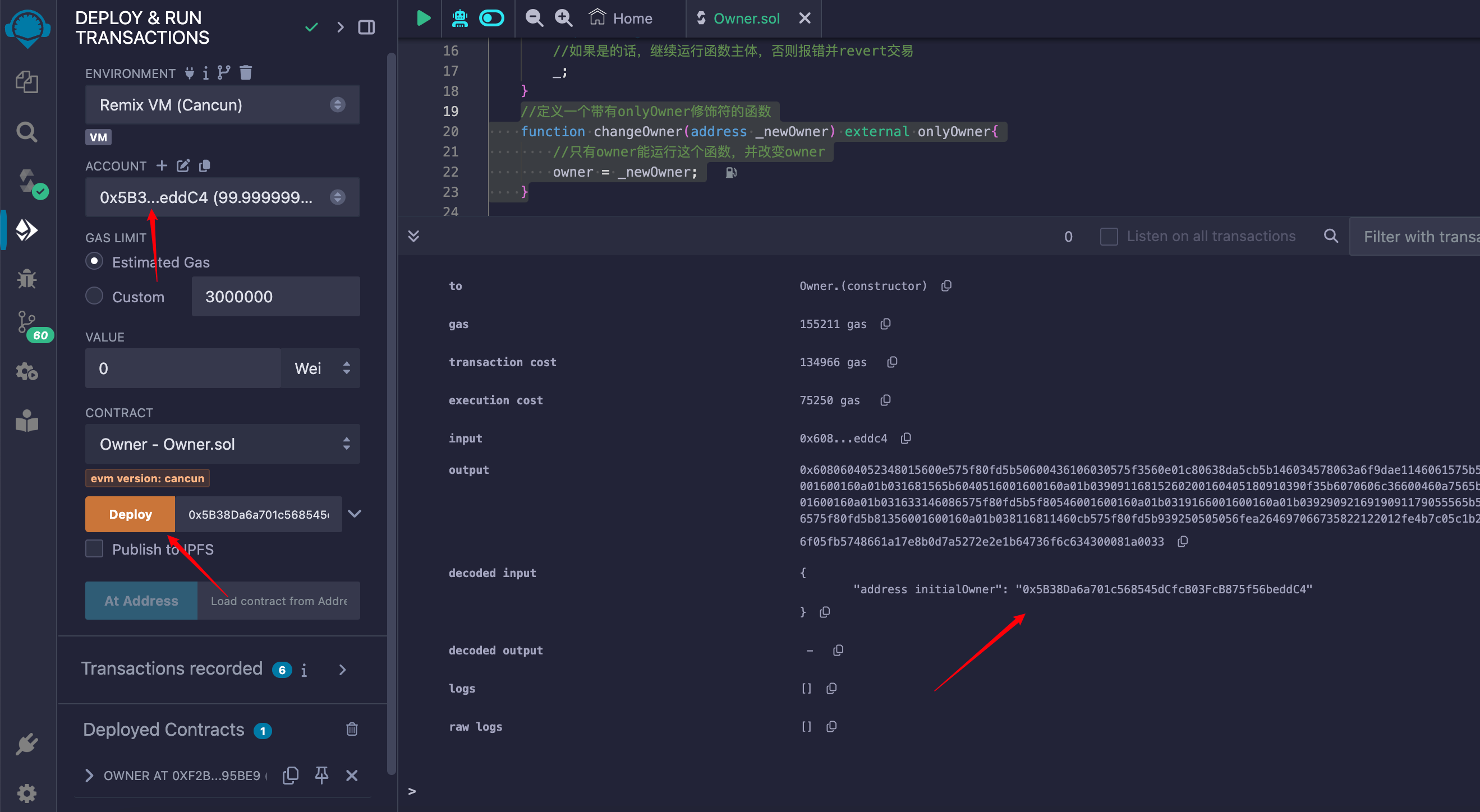Click the Deploy constructor address field
The width and height of the screenshot is (1480, 812).
point(259,514)
